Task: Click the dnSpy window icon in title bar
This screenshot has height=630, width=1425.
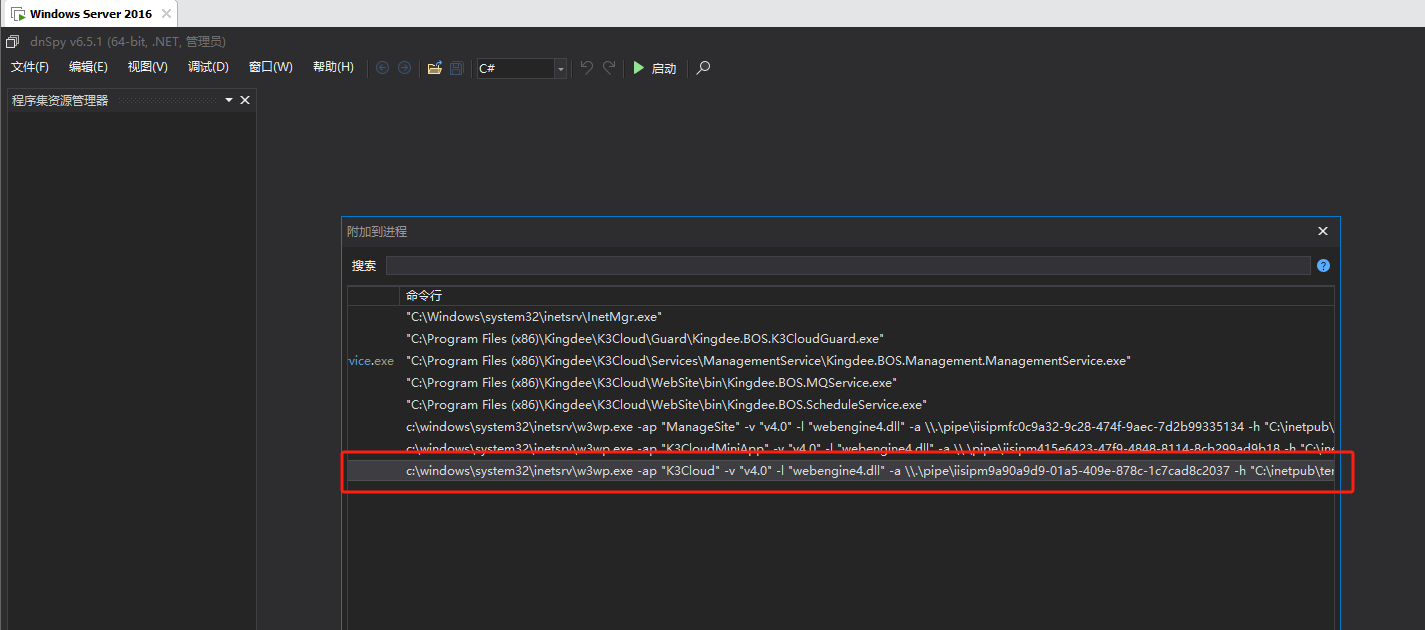Action: click(13, 42)
